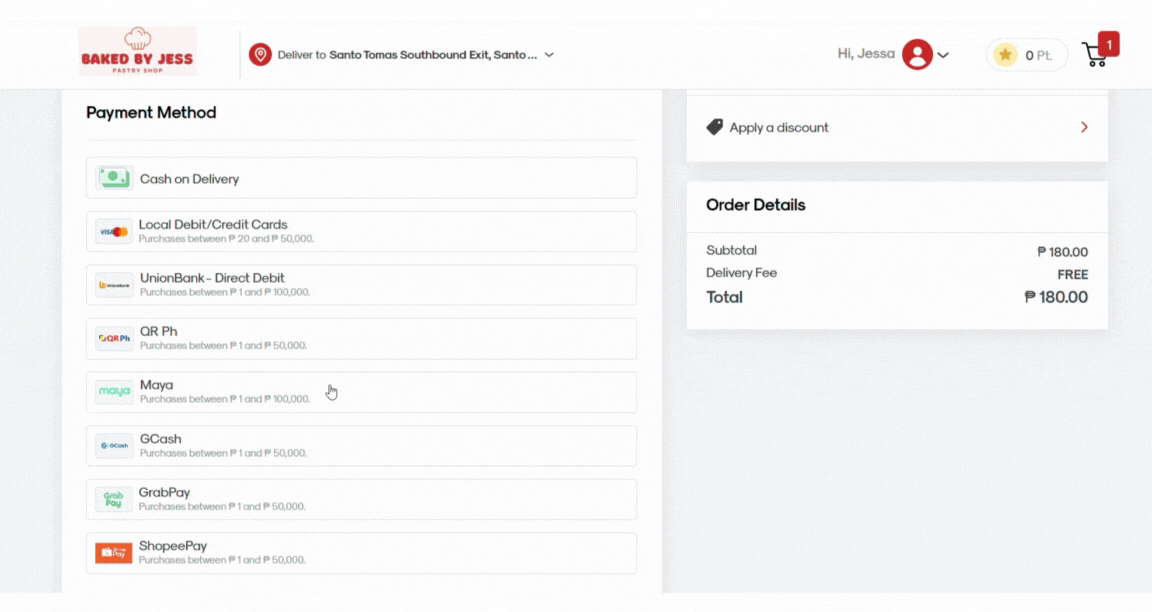Select GCash as payment method
Screen dimensions: 1152x612
click(x=361, y=445)
